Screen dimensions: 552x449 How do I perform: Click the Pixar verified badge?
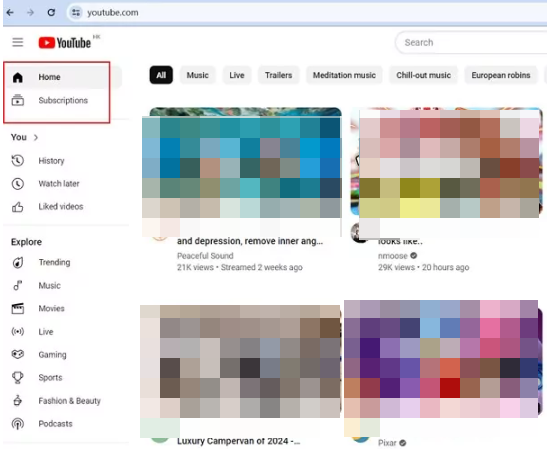[403, 443]
